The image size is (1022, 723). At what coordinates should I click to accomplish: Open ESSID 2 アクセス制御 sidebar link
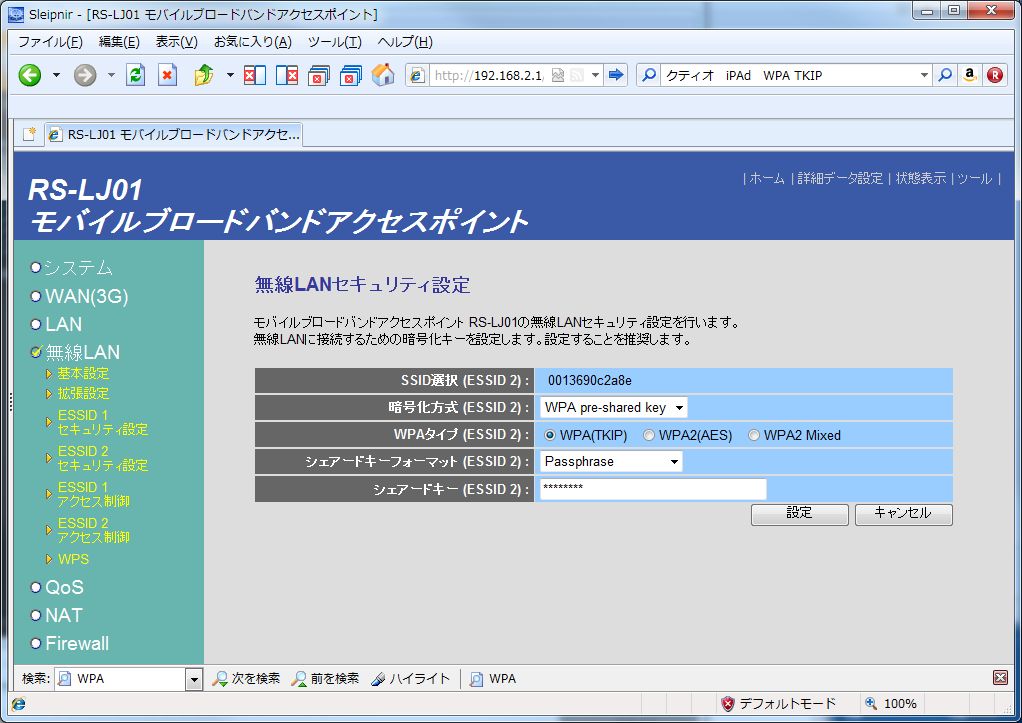(x=93, y=530)
